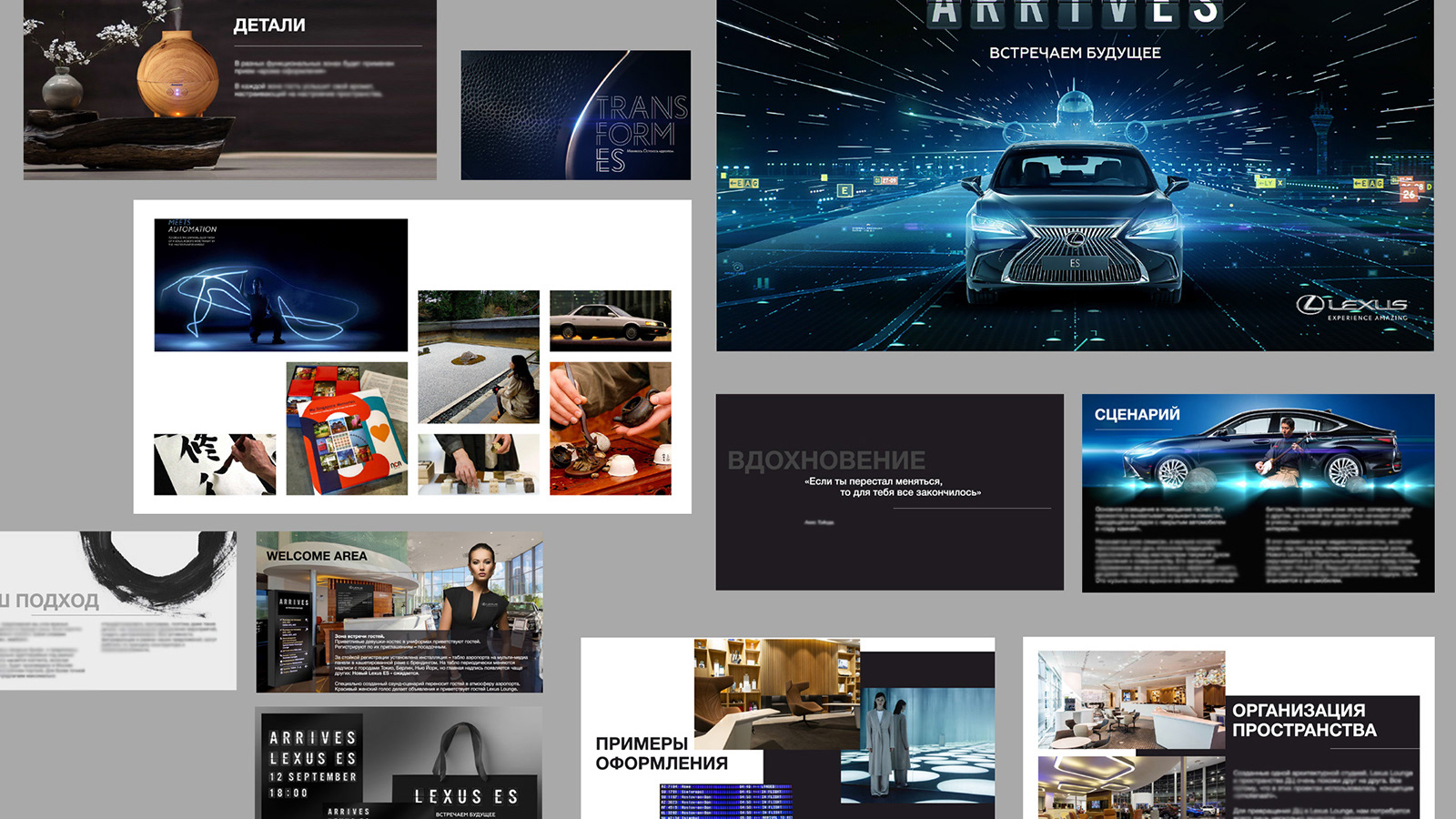
Task: Open the ПОДХОД slide with the ink circle
Action: coord(118,611)
